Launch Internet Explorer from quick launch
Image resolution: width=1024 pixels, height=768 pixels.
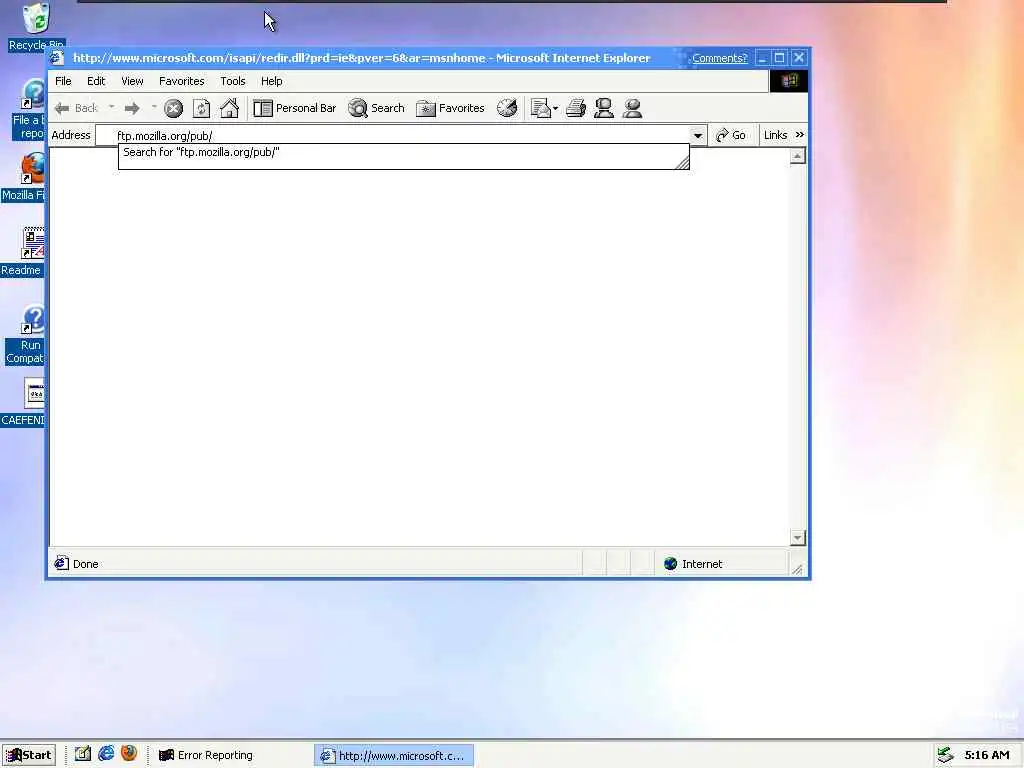tap(106, 754)
